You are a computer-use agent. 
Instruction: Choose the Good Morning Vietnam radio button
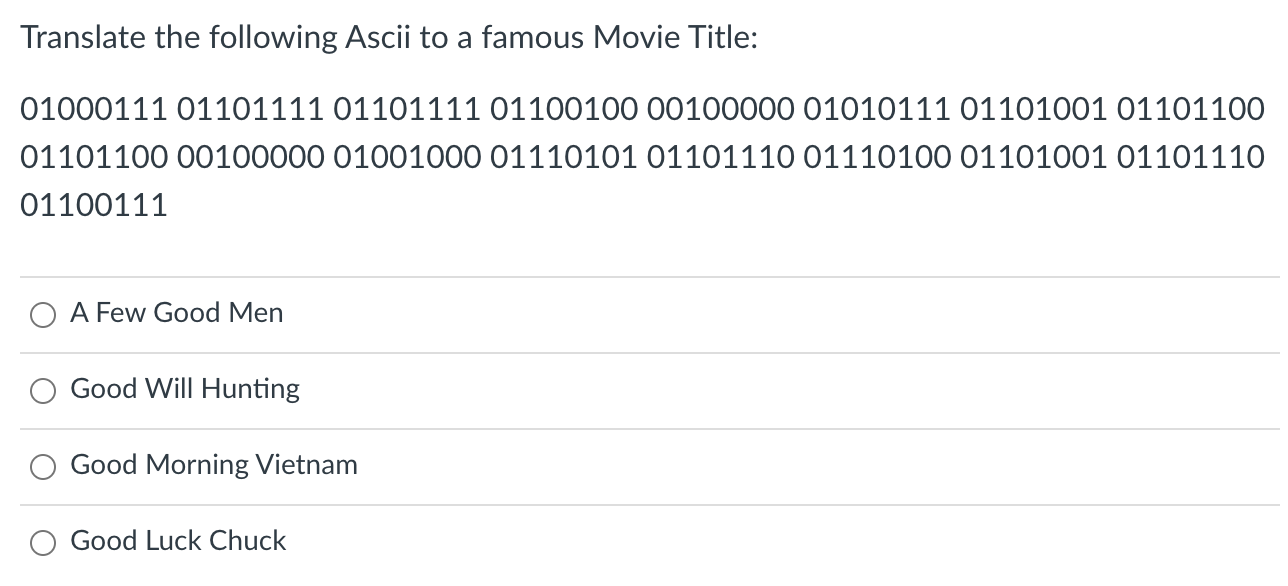click(x=42, y=466)
